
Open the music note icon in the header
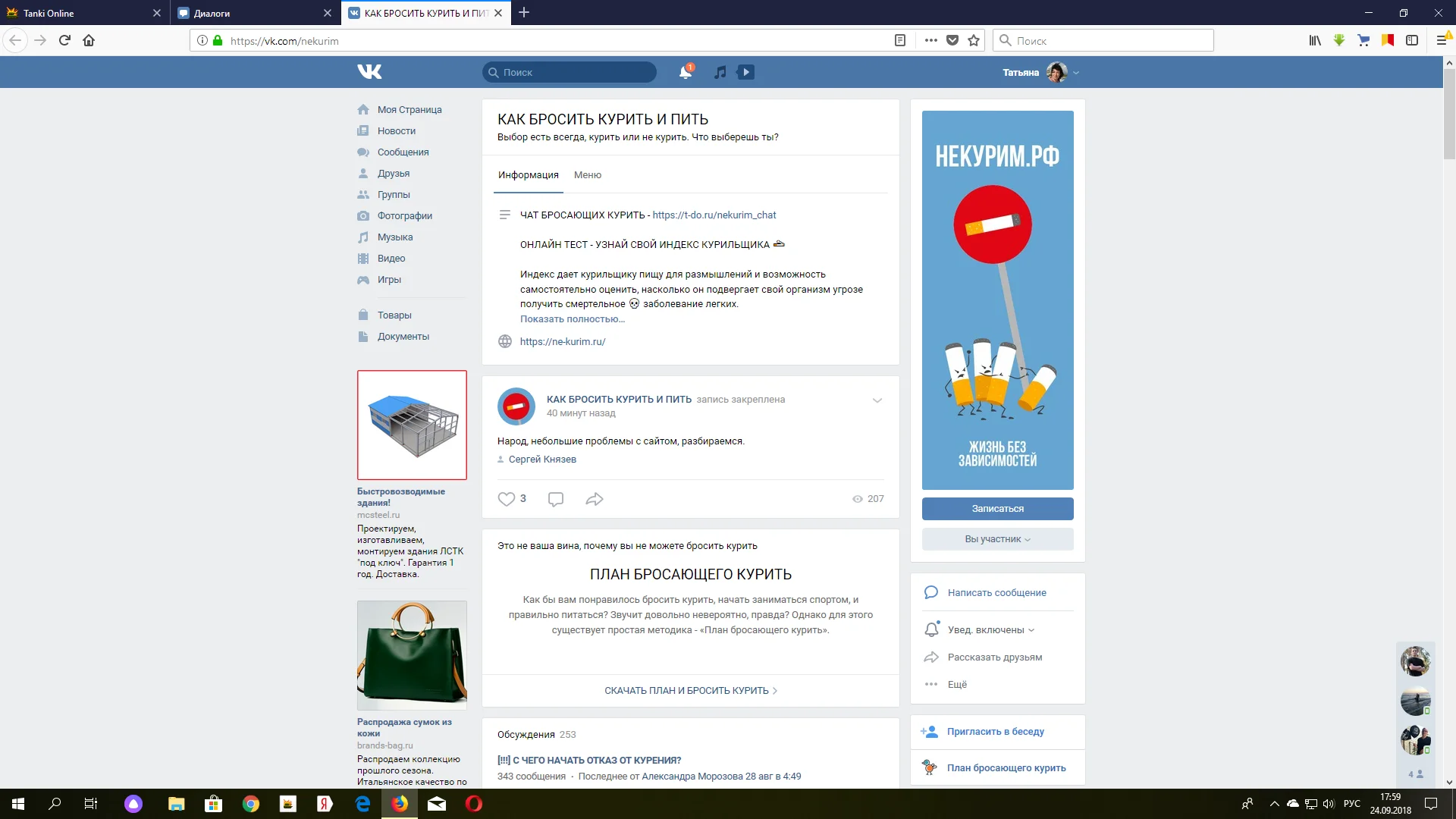[720, 72]
